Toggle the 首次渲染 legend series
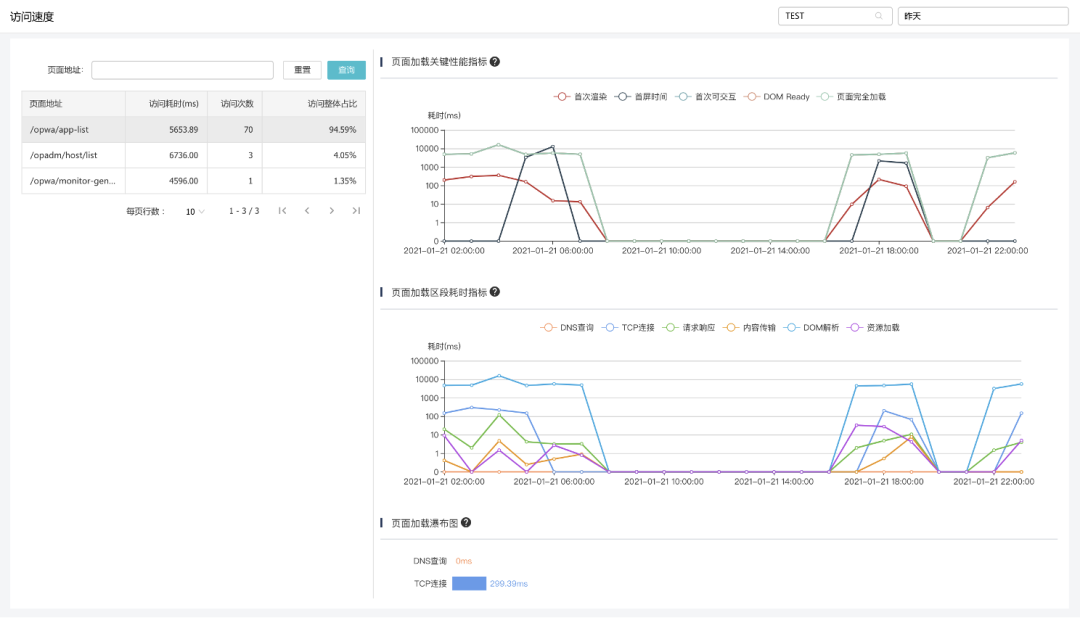This screenshot has height=618, width=1080. (580, 96)
